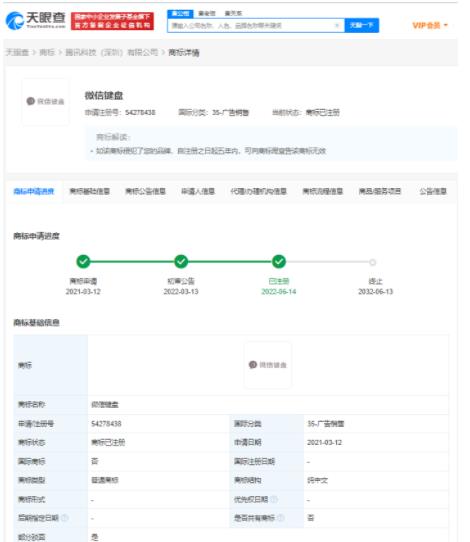
Task: Click the blue search button
Action: click(361, 26)
